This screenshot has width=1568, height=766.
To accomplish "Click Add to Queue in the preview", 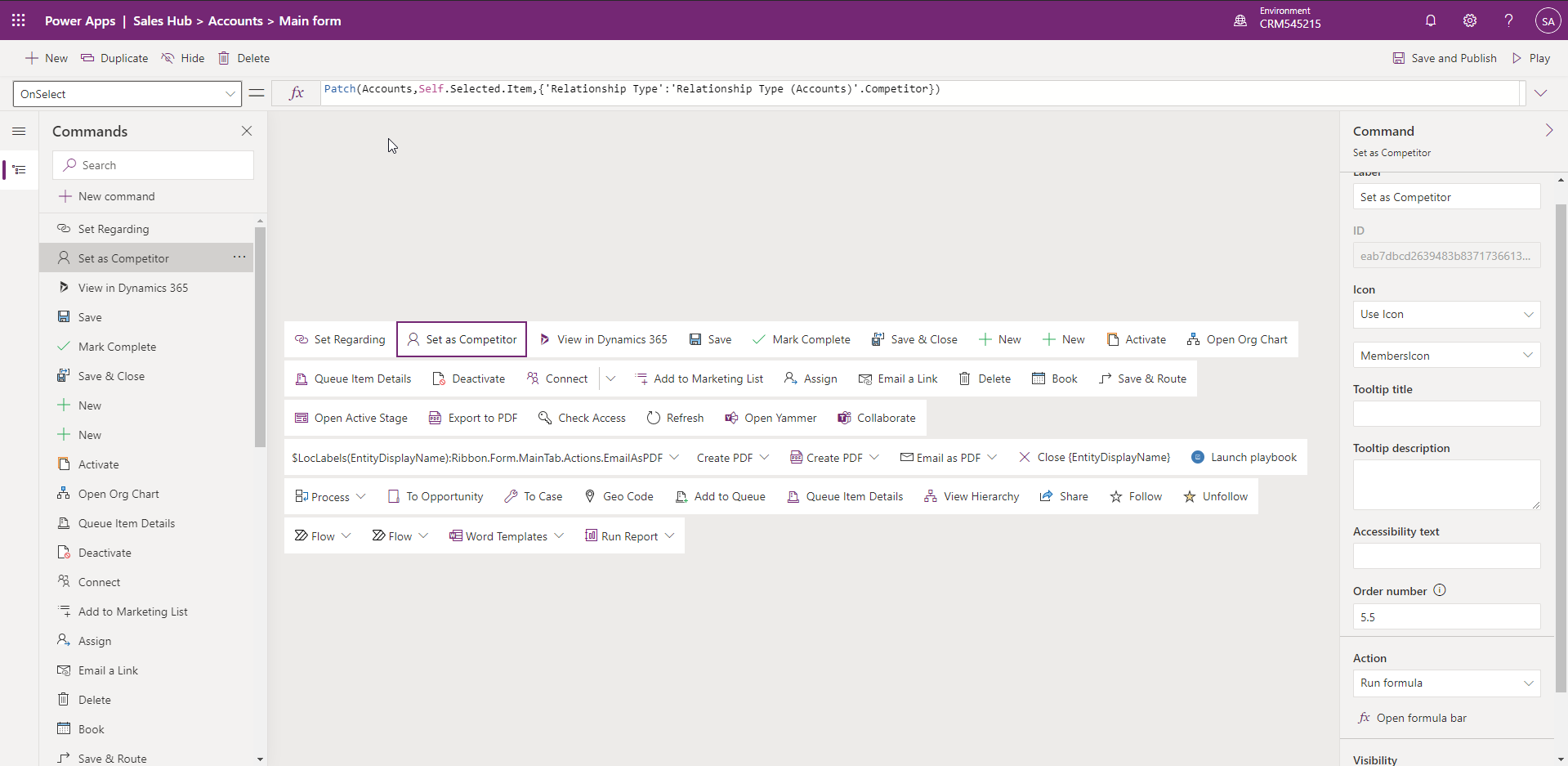I will [x=721, y=496].
